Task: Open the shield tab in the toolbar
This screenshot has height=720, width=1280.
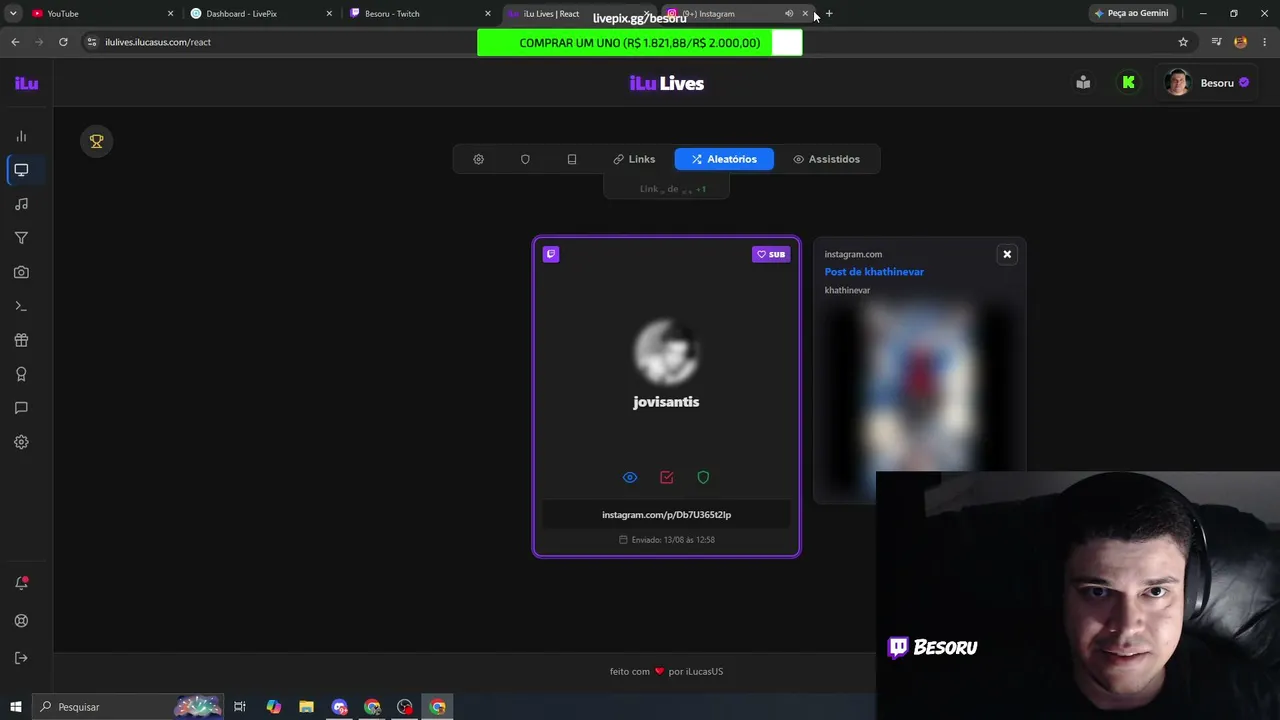Action: 525,159
